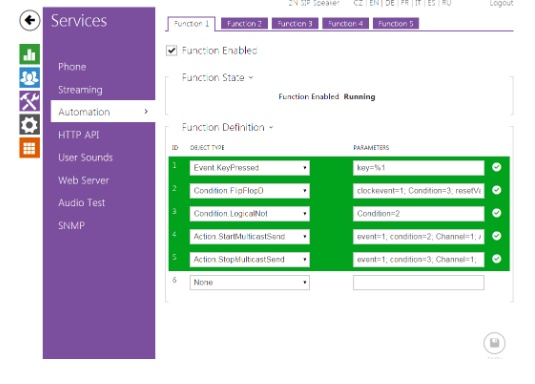Switch to the Function 1 tab

tap(191, 24)
